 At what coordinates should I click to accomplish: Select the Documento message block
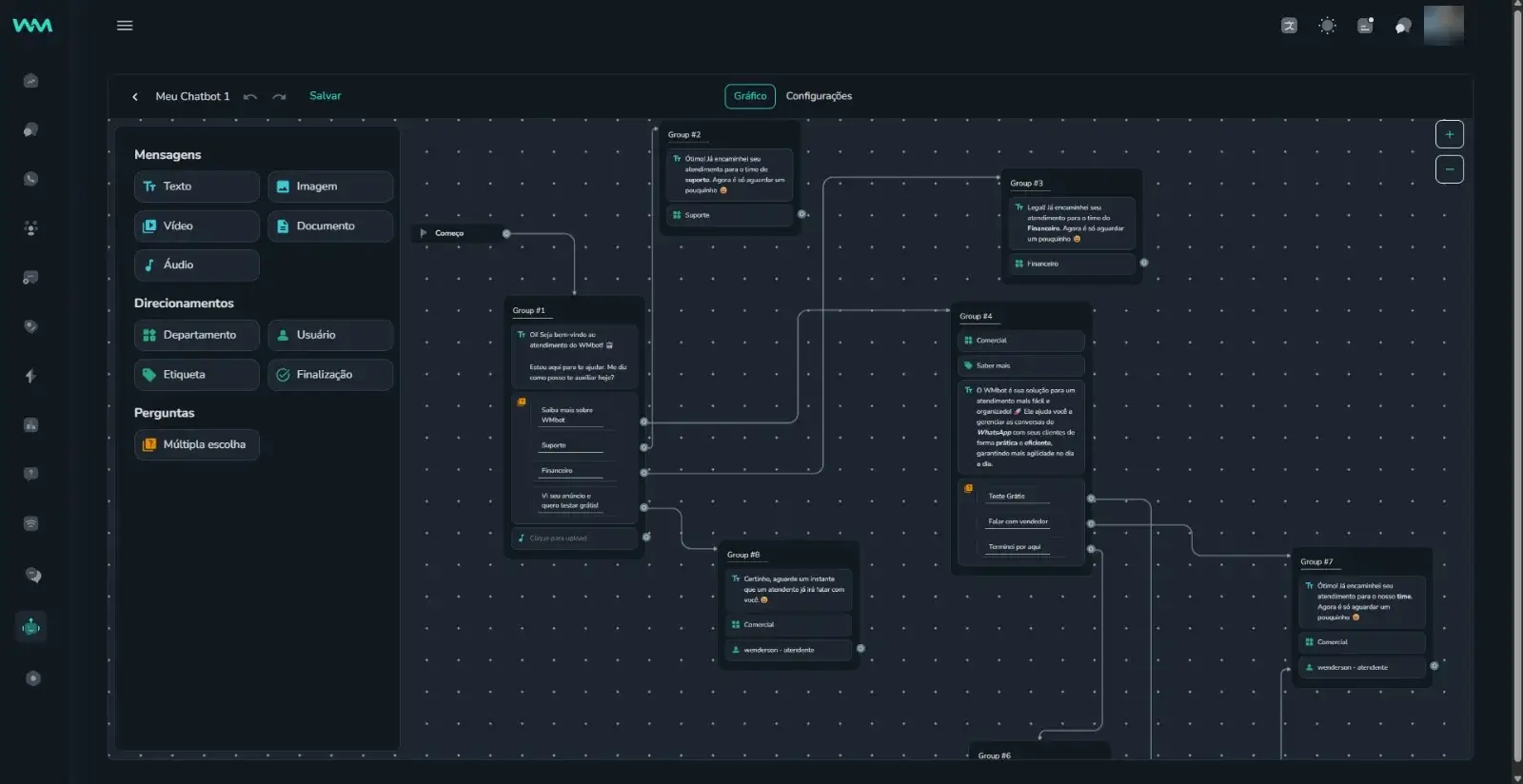point(330,225)
